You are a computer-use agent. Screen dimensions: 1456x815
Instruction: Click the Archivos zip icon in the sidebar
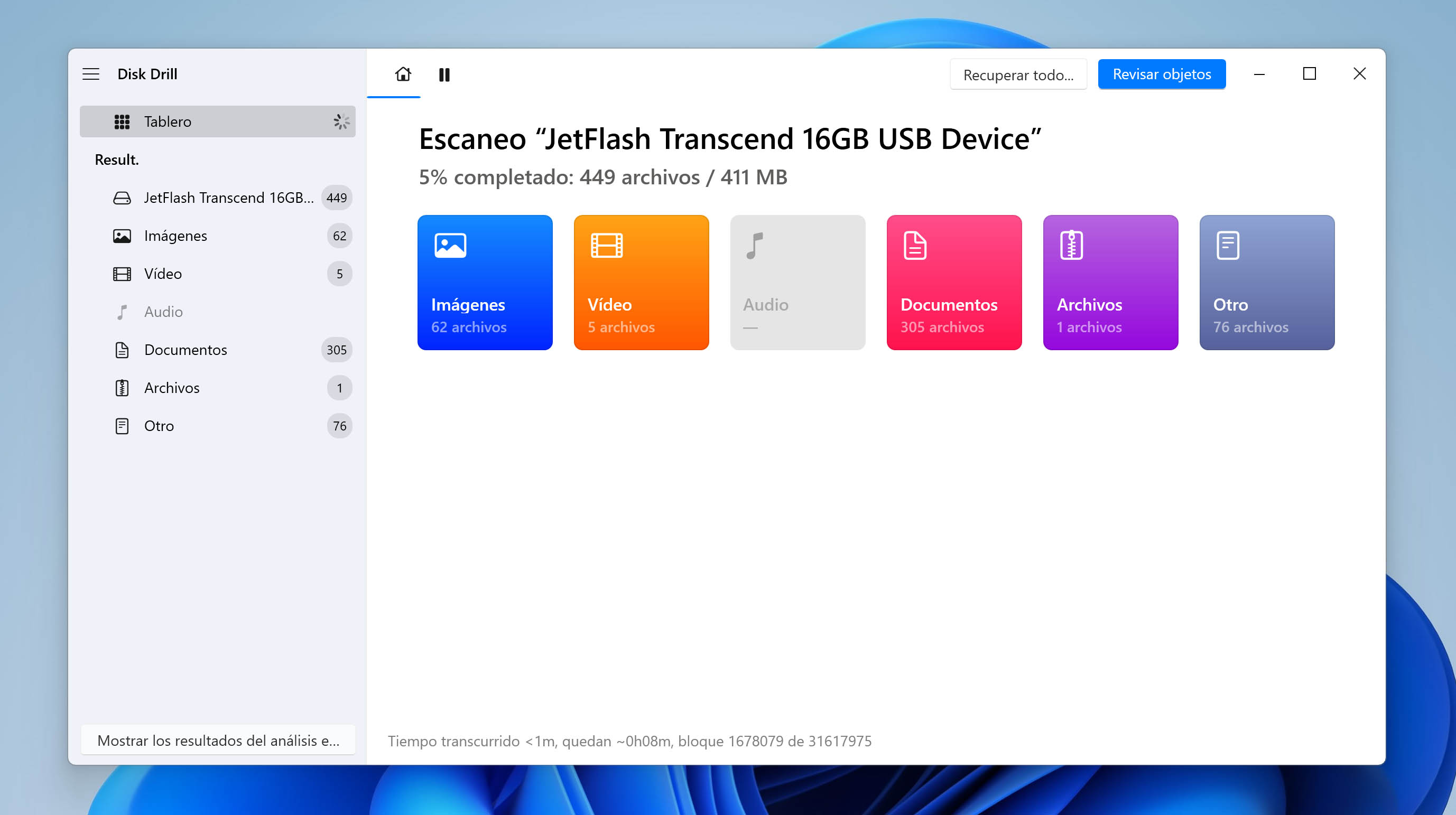coord(122,388)
